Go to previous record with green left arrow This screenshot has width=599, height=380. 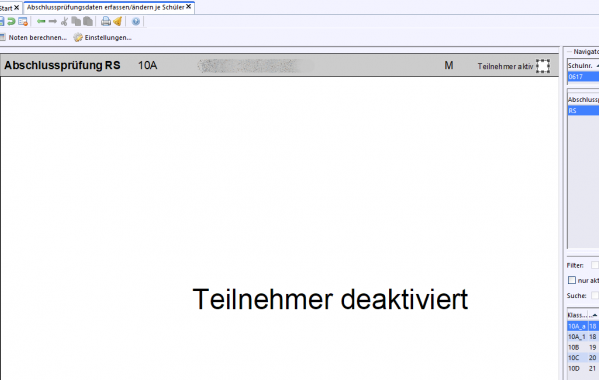(41, 21)
